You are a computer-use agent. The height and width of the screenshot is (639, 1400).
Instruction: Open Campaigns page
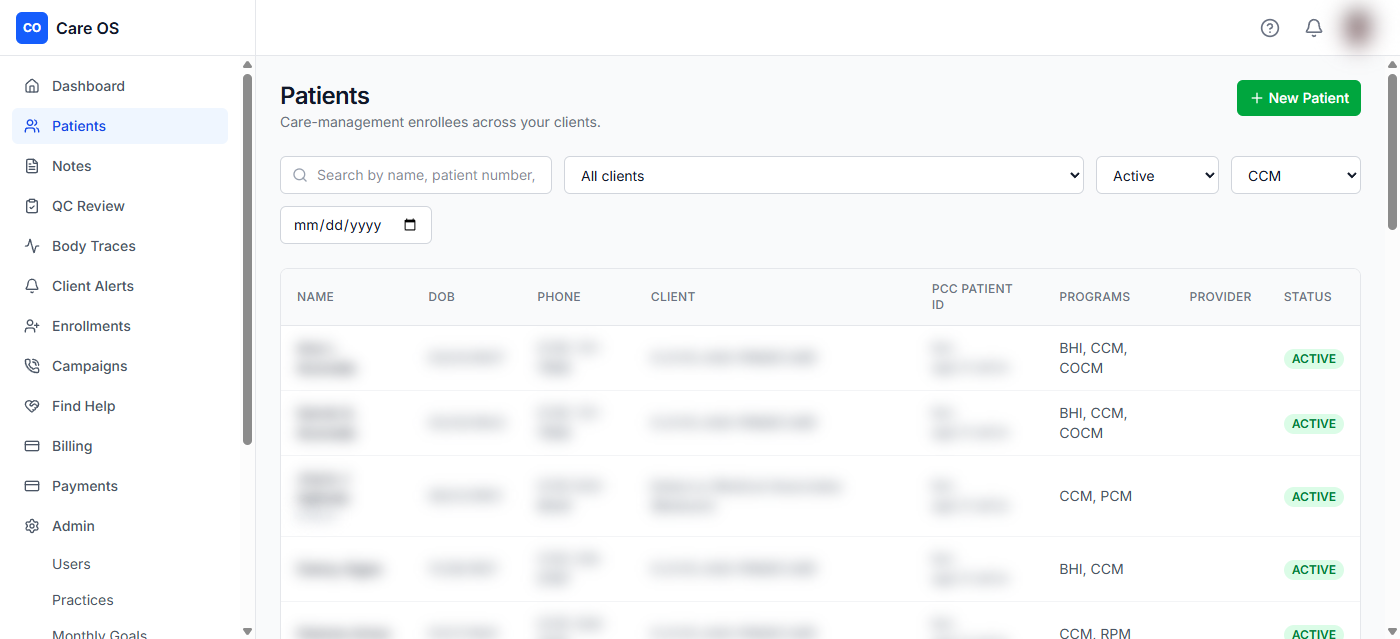pyautogui.click(x=120, y=366)
